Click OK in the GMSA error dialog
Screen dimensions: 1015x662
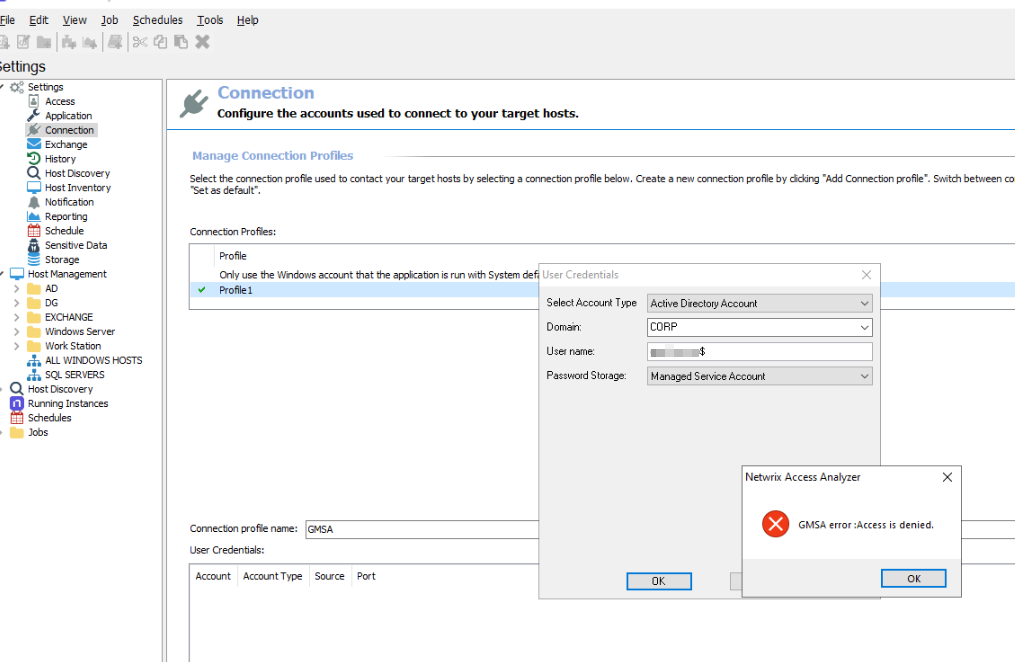pos(913,579)
